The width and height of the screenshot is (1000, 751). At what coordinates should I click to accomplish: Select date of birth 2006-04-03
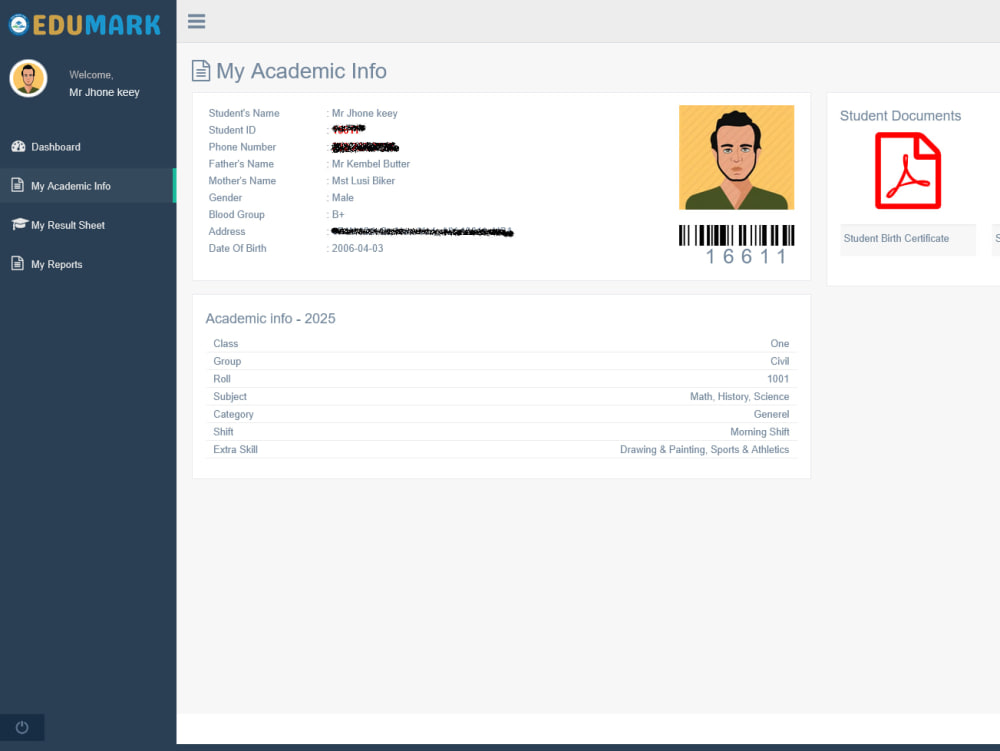click(x=357, y=249)
